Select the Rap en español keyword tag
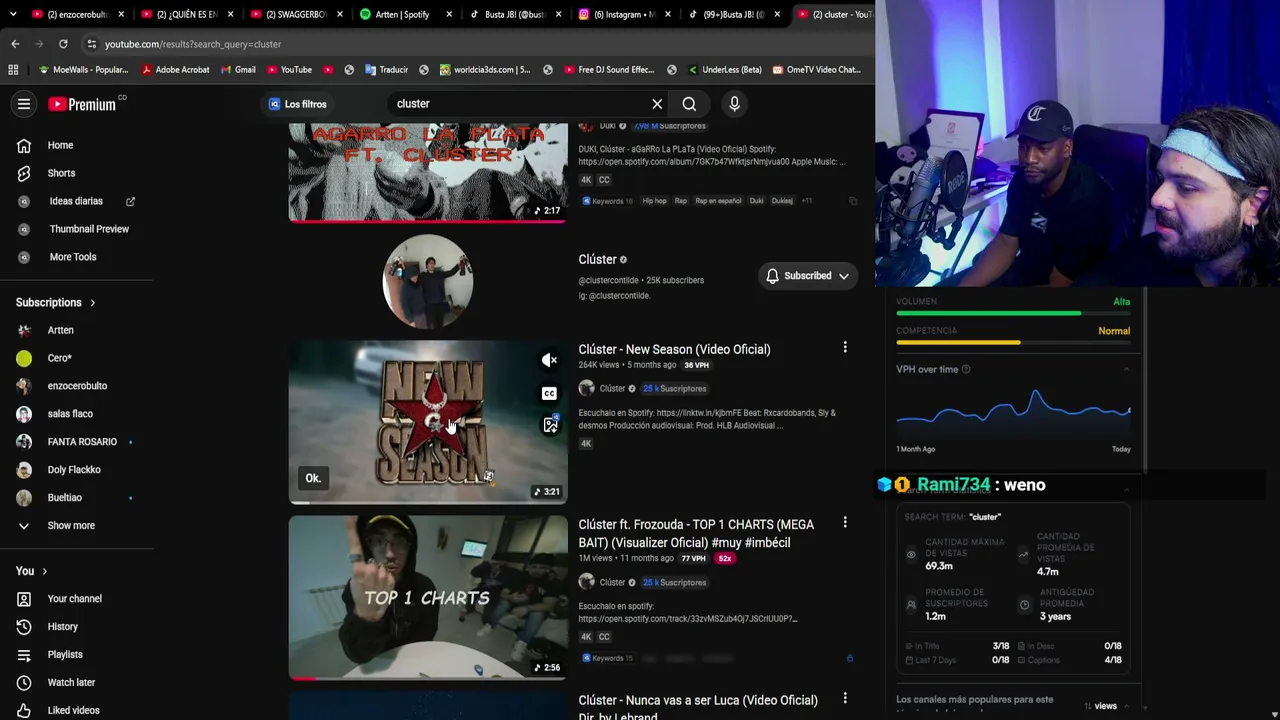Screen dimensions: 1280x720 coord(719,201)
